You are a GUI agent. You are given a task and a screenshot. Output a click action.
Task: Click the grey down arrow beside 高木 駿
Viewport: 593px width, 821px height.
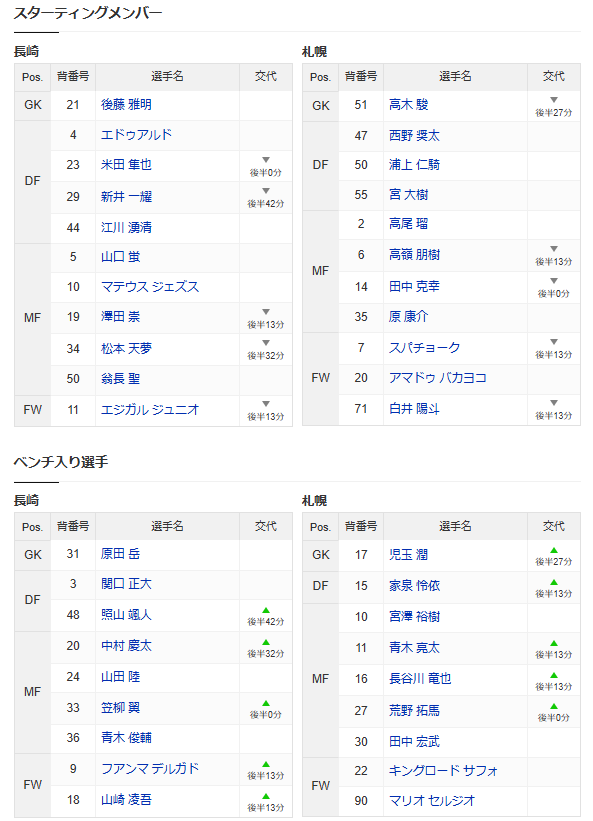click(554, 100)
